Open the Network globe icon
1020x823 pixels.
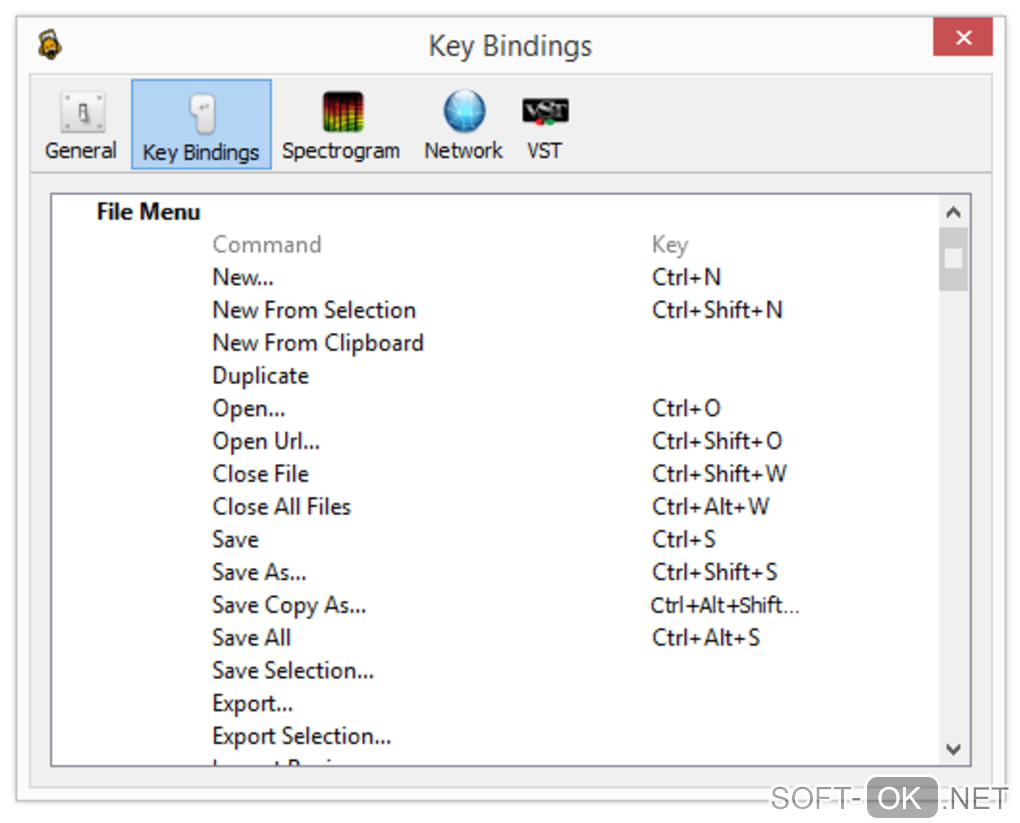tap(464, 112)
